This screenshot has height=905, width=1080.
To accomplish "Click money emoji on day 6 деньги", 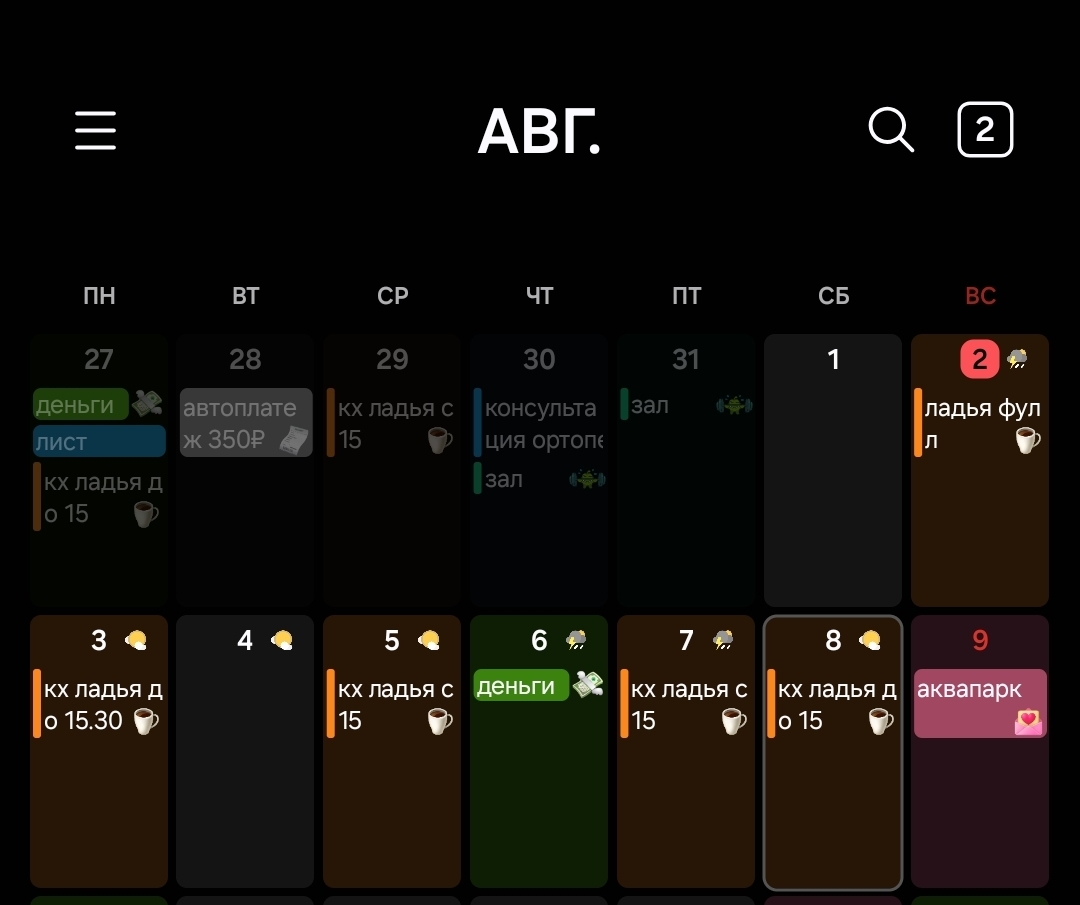I will [588, 685].
